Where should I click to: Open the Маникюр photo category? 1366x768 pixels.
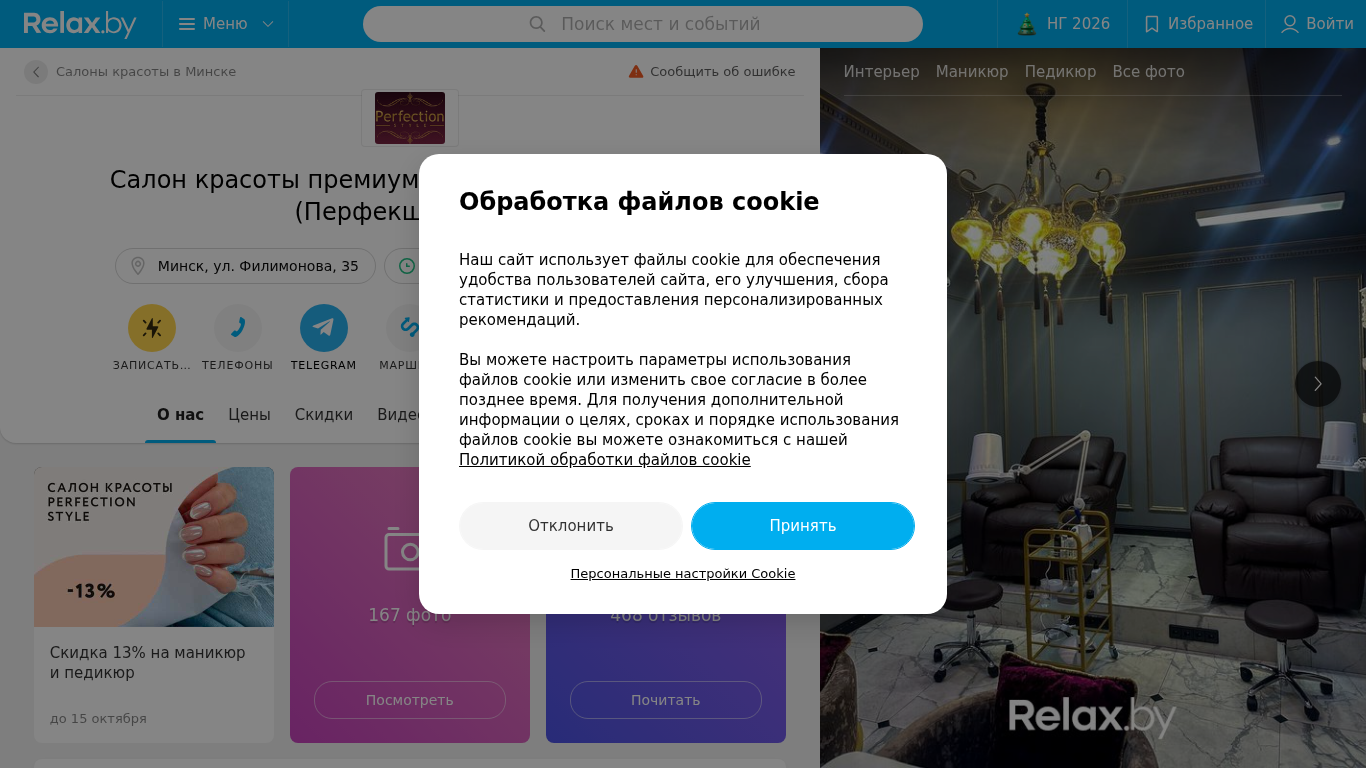(972, 72)
